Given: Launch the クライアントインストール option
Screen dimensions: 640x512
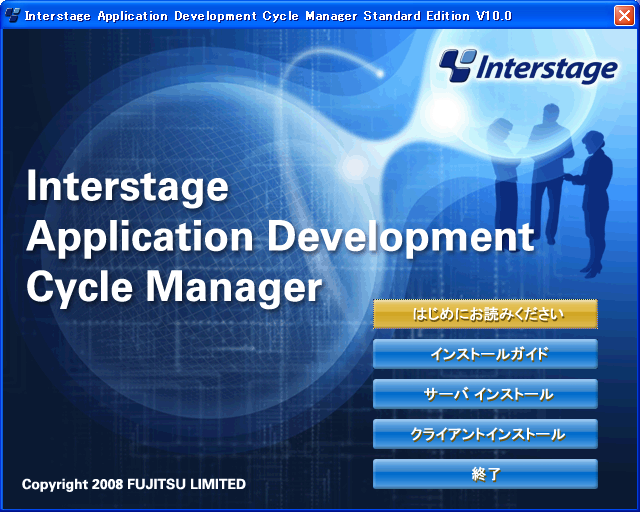Looking at the screenshot, I should click(x=485, y=434).
